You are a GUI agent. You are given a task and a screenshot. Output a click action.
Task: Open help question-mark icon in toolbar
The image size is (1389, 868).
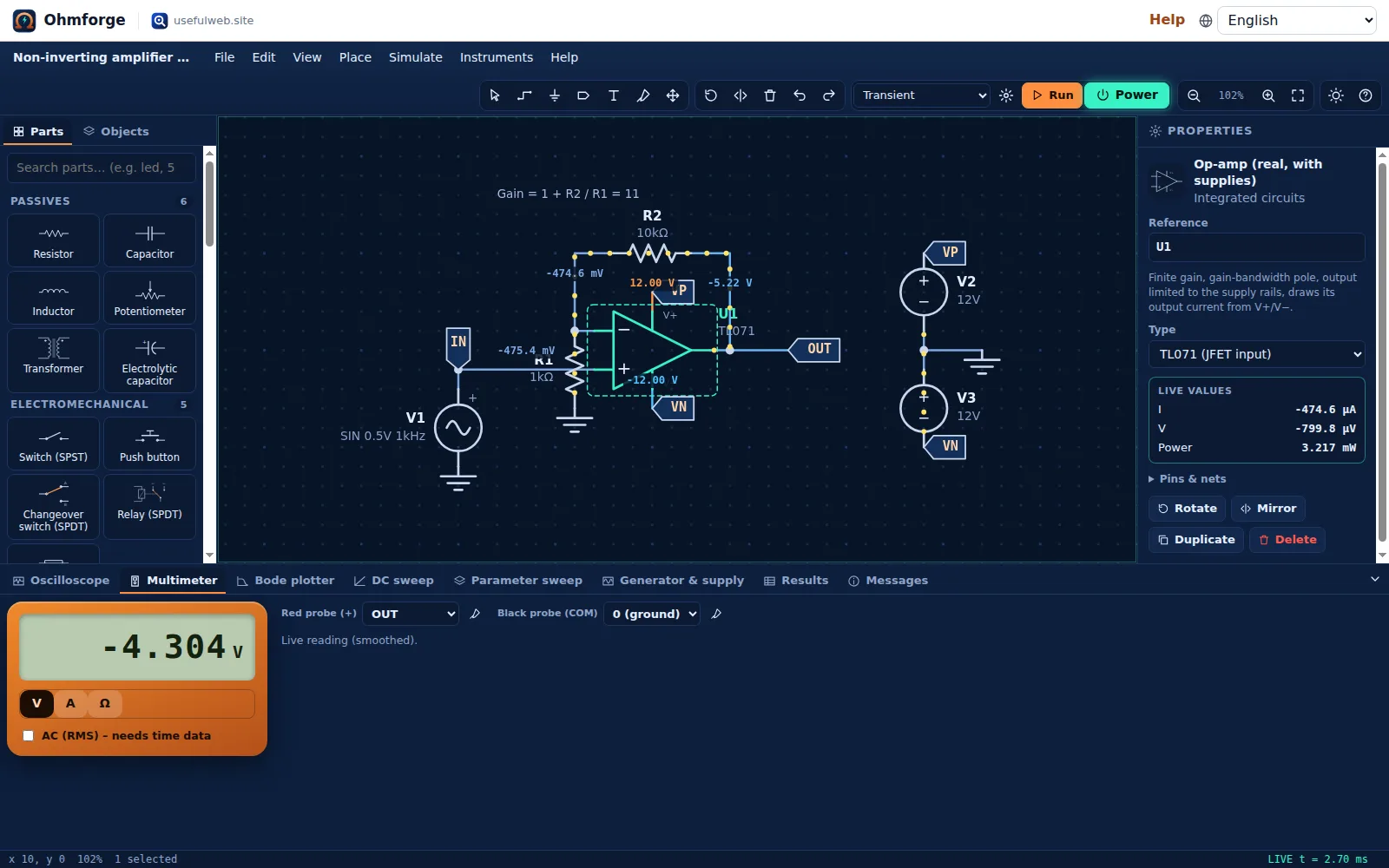pyautogui.click(x=1366, y=95)
